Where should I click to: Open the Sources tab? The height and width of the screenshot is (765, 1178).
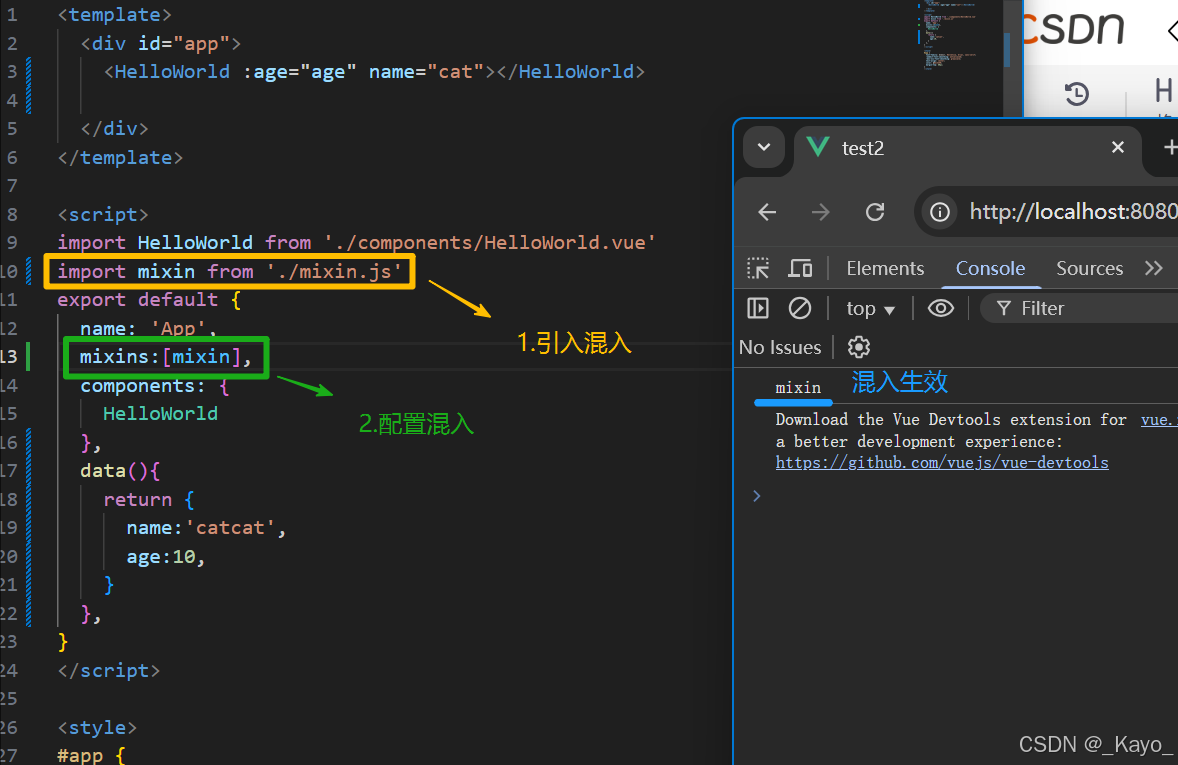(x=1089, y=268)
